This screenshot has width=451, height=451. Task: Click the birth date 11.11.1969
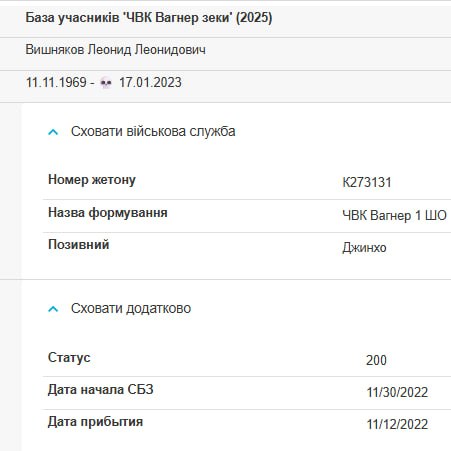point(56,82)
